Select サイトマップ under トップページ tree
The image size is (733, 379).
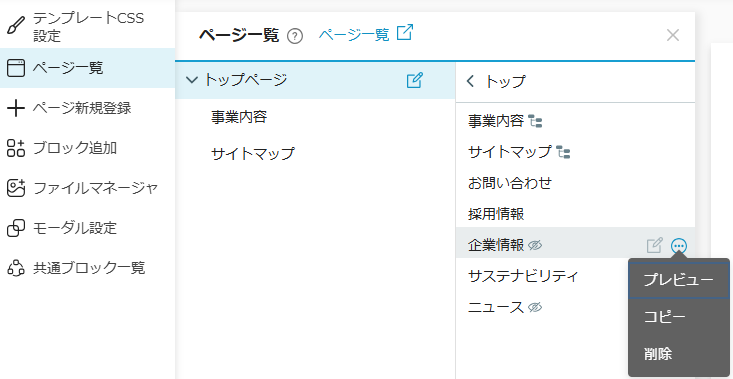[x=253, y=153]
